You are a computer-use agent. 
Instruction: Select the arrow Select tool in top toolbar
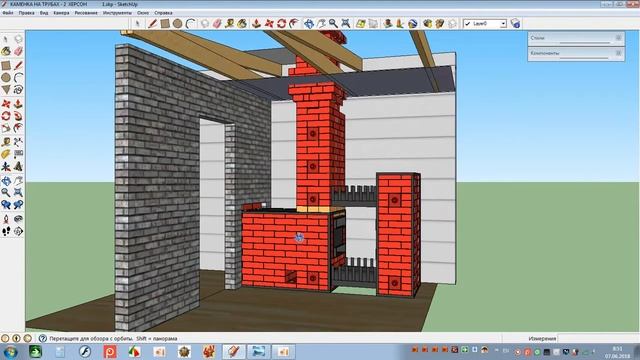pyautogui.click(x=138, y=24)
